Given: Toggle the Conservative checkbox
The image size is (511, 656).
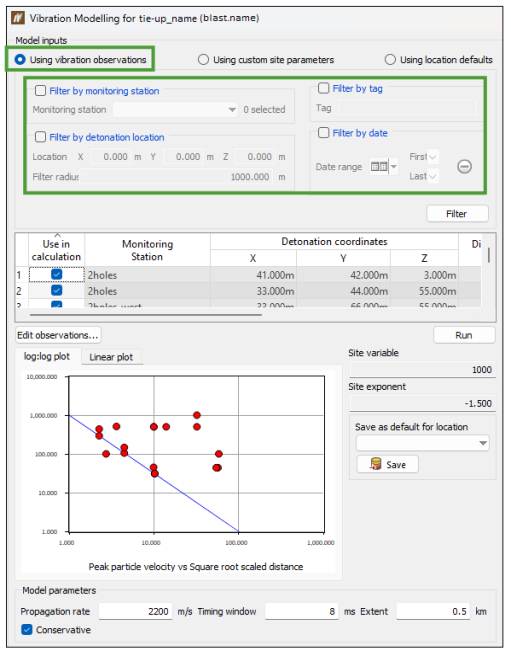Looking at the screenshot, I should [26, 629].
